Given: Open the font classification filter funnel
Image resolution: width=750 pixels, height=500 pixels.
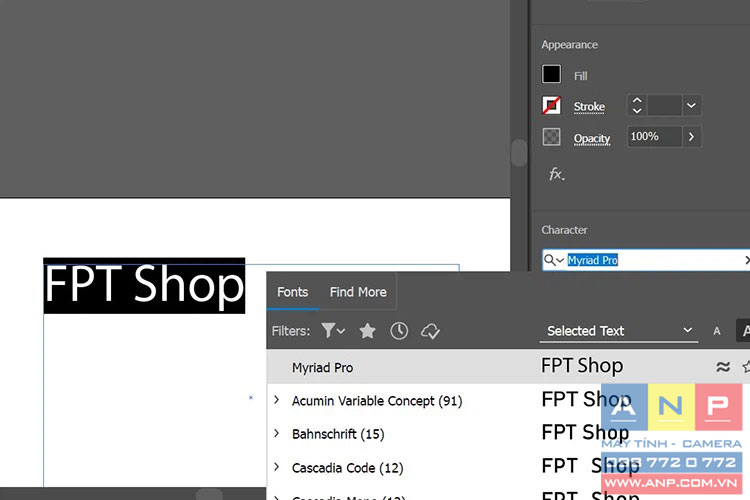Looking at the screenshot, I should click(333, 331).
